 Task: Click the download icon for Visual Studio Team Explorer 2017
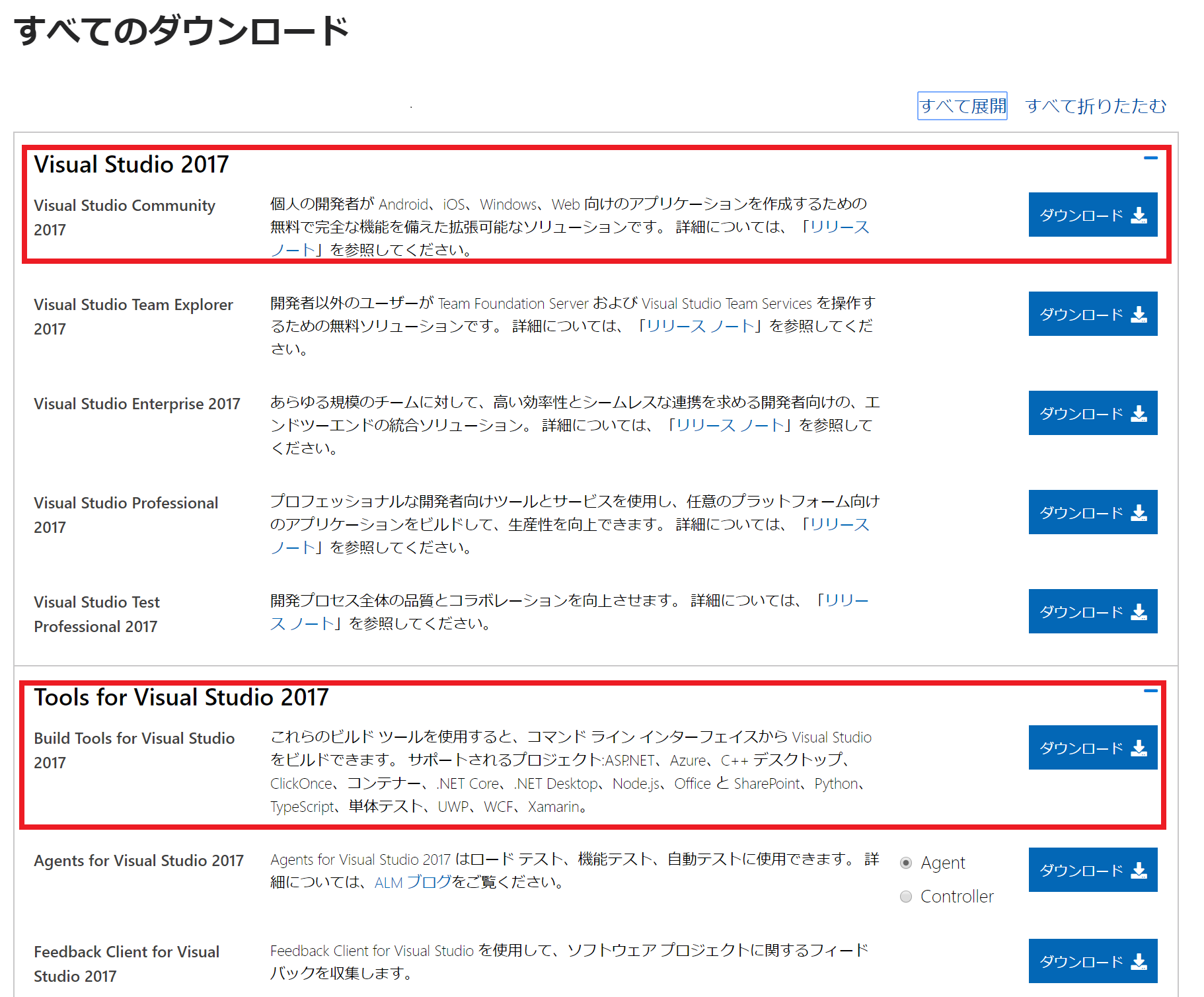[x=1139, y=313]
